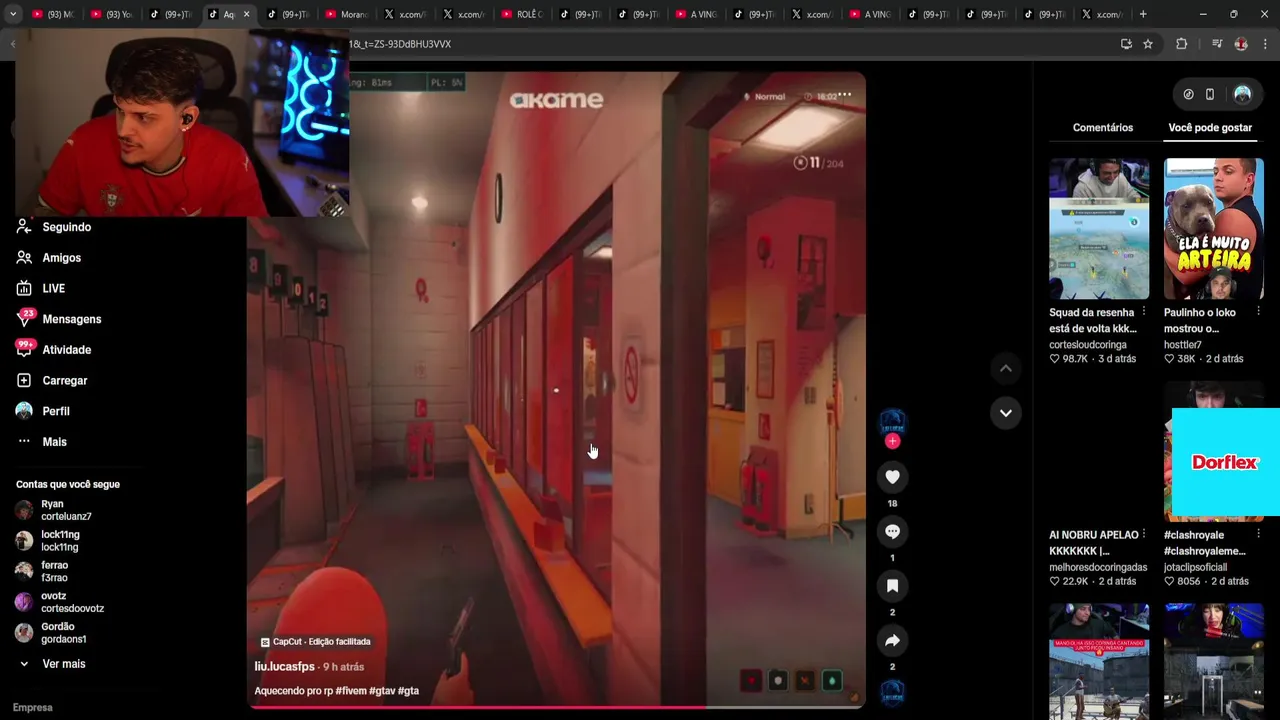Click the Atividade notifications icon
Viewport: 1280px width, 720px height.
[x=24, y=349]
